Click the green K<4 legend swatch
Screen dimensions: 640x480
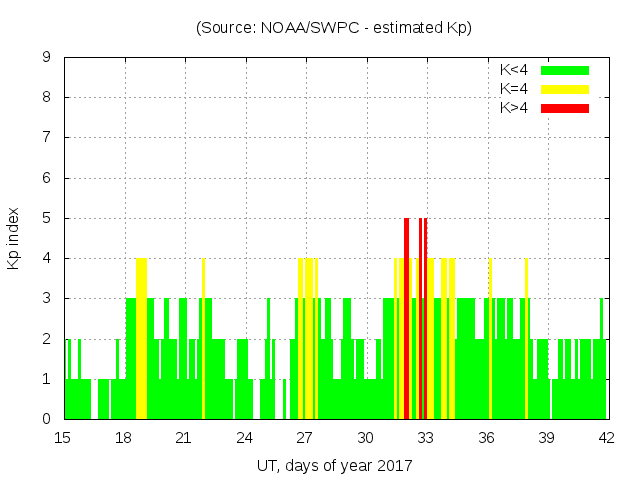click(x=565, y=70)
